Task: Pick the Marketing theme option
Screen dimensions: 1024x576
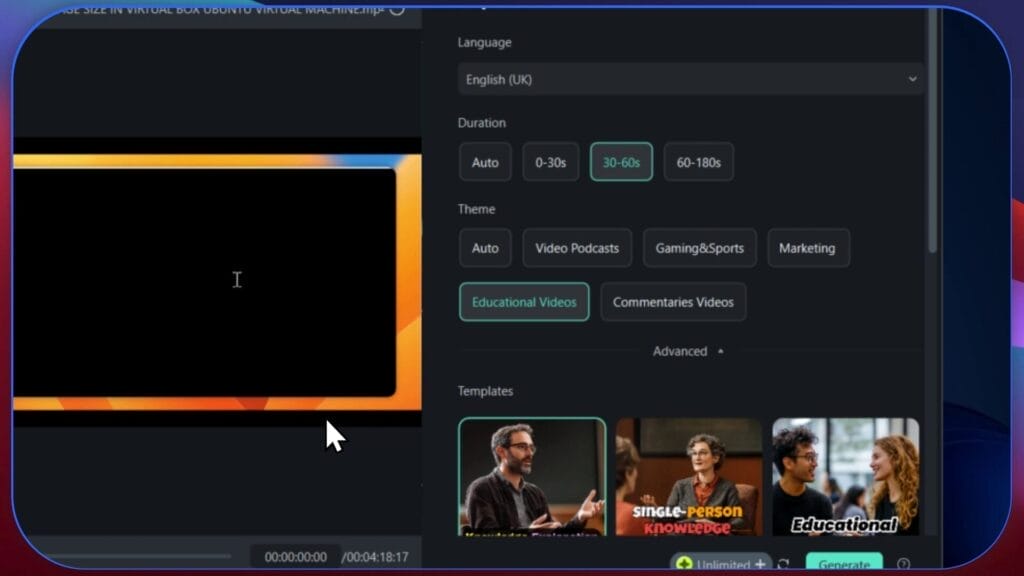Action: [808, 247]
